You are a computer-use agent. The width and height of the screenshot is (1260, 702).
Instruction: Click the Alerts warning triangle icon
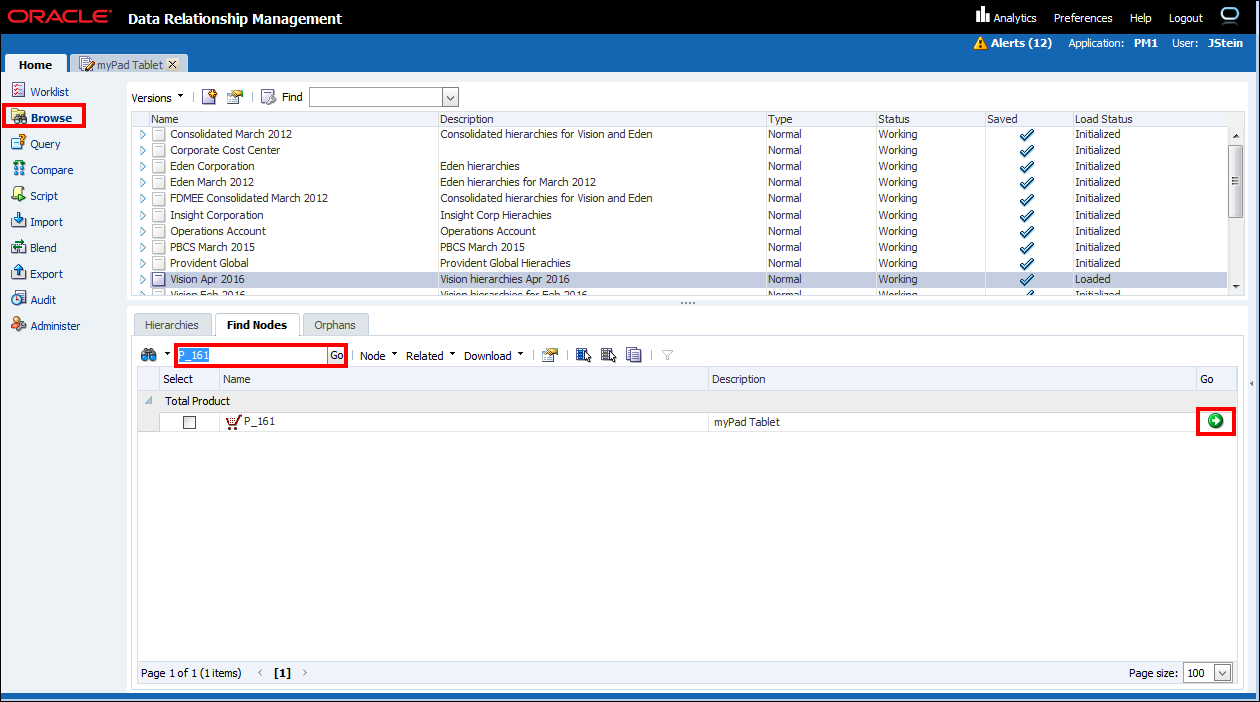980,43
